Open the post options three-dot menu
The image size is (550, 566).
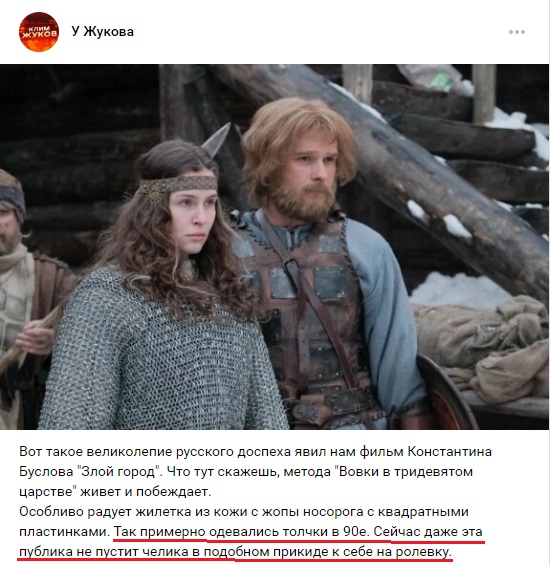[517, 32]
